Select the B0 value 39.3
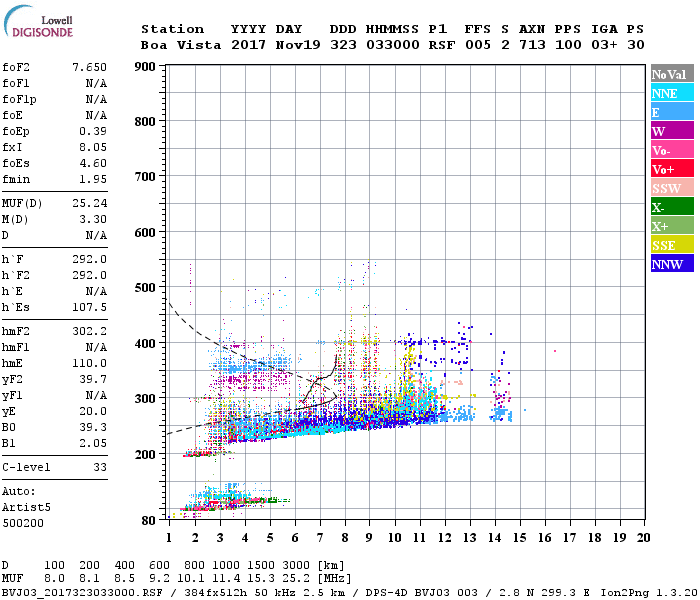The image size is (700, 600). click(93, 428)
